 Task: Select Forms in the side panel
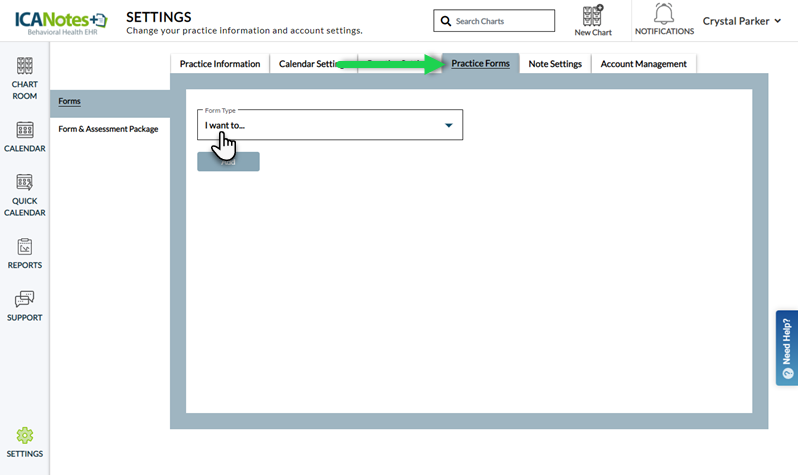point(70,101)
